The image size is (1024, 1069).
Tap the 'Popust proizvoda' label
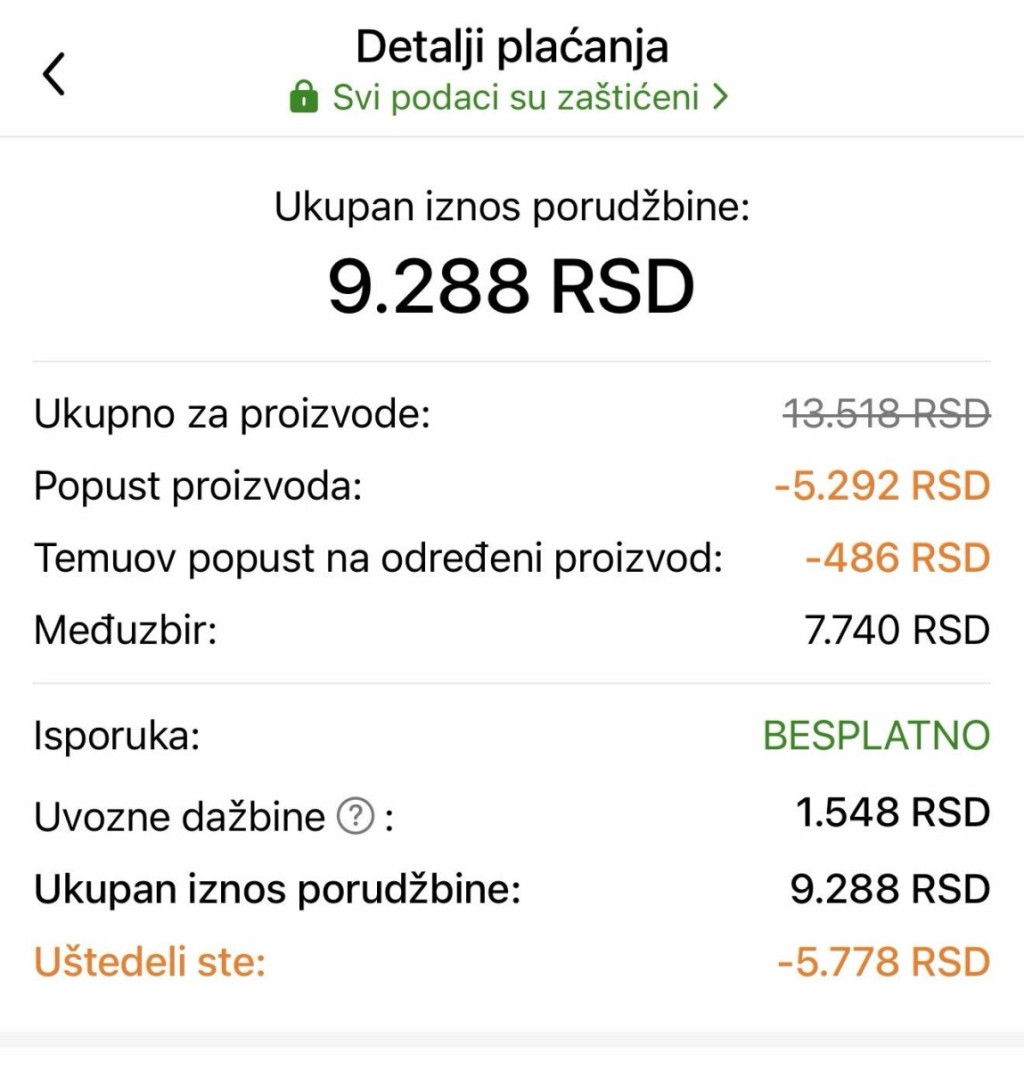point(198,486)
